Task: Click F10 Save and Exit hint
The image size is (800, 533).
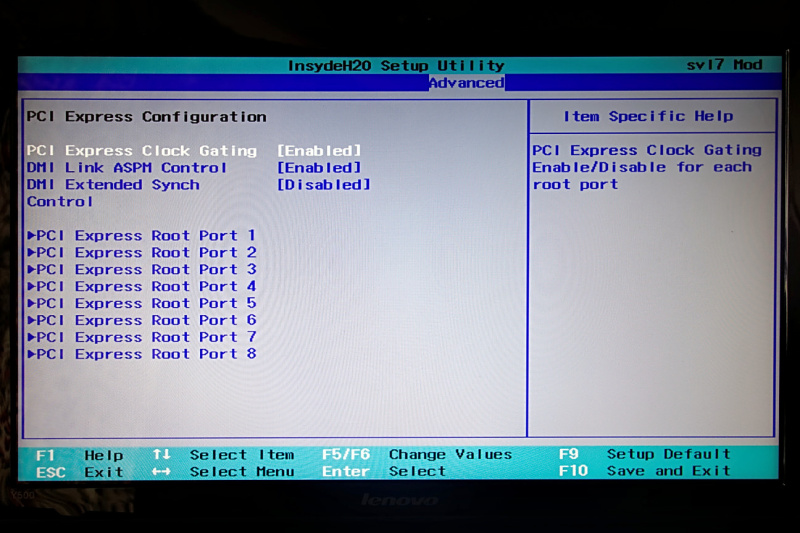Action: tap(645, 470)
